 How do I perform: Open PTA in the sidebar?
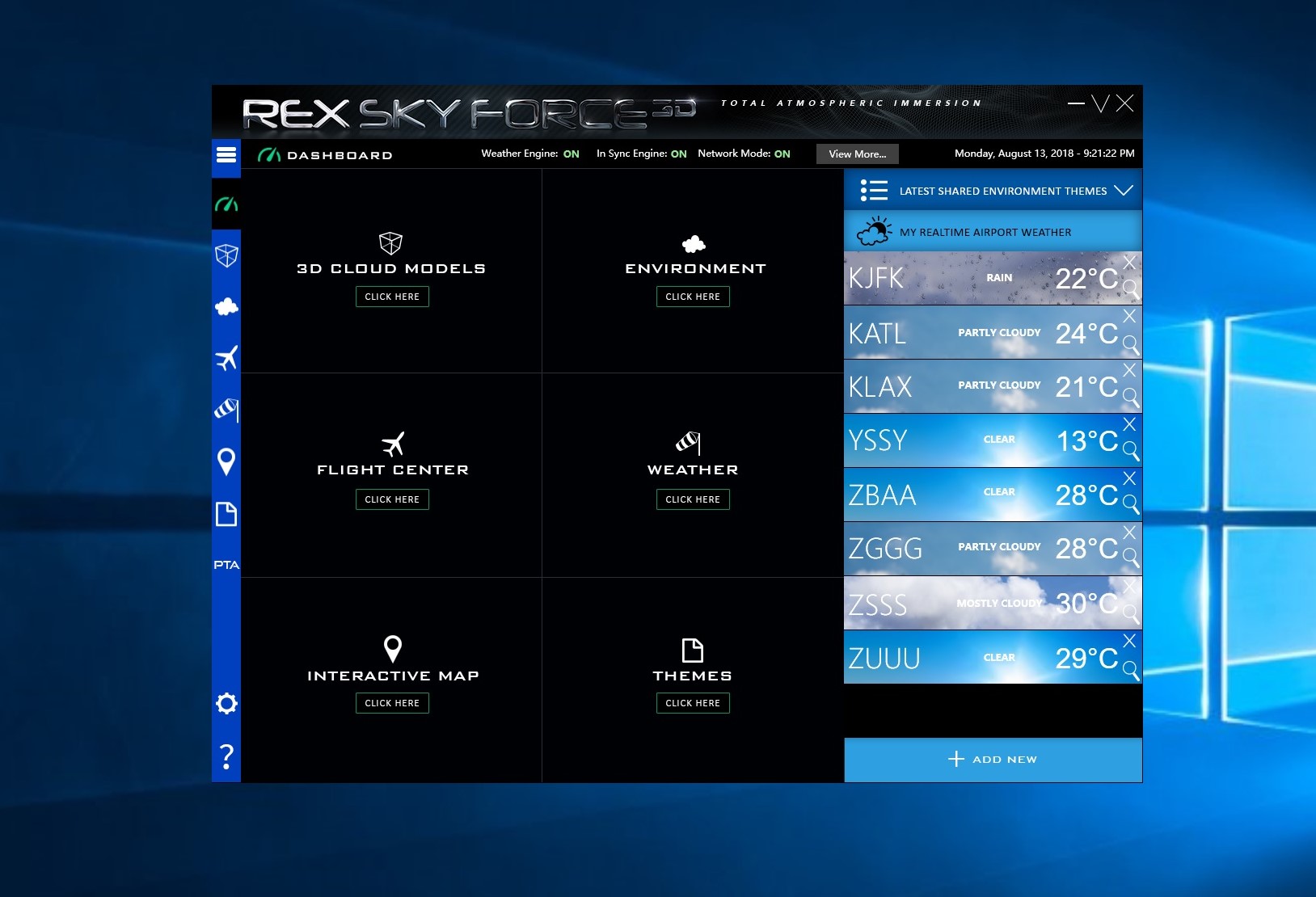pyautogui.click(x=226, y=565)
